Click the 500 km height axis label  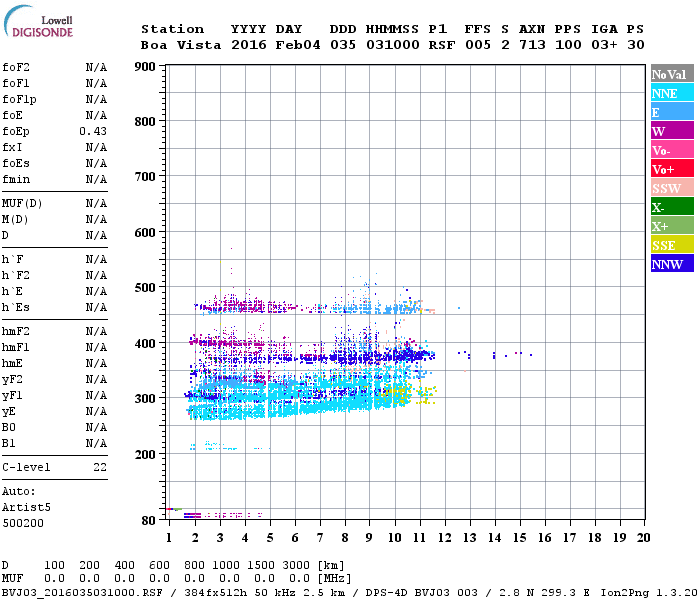coord(145,288)
